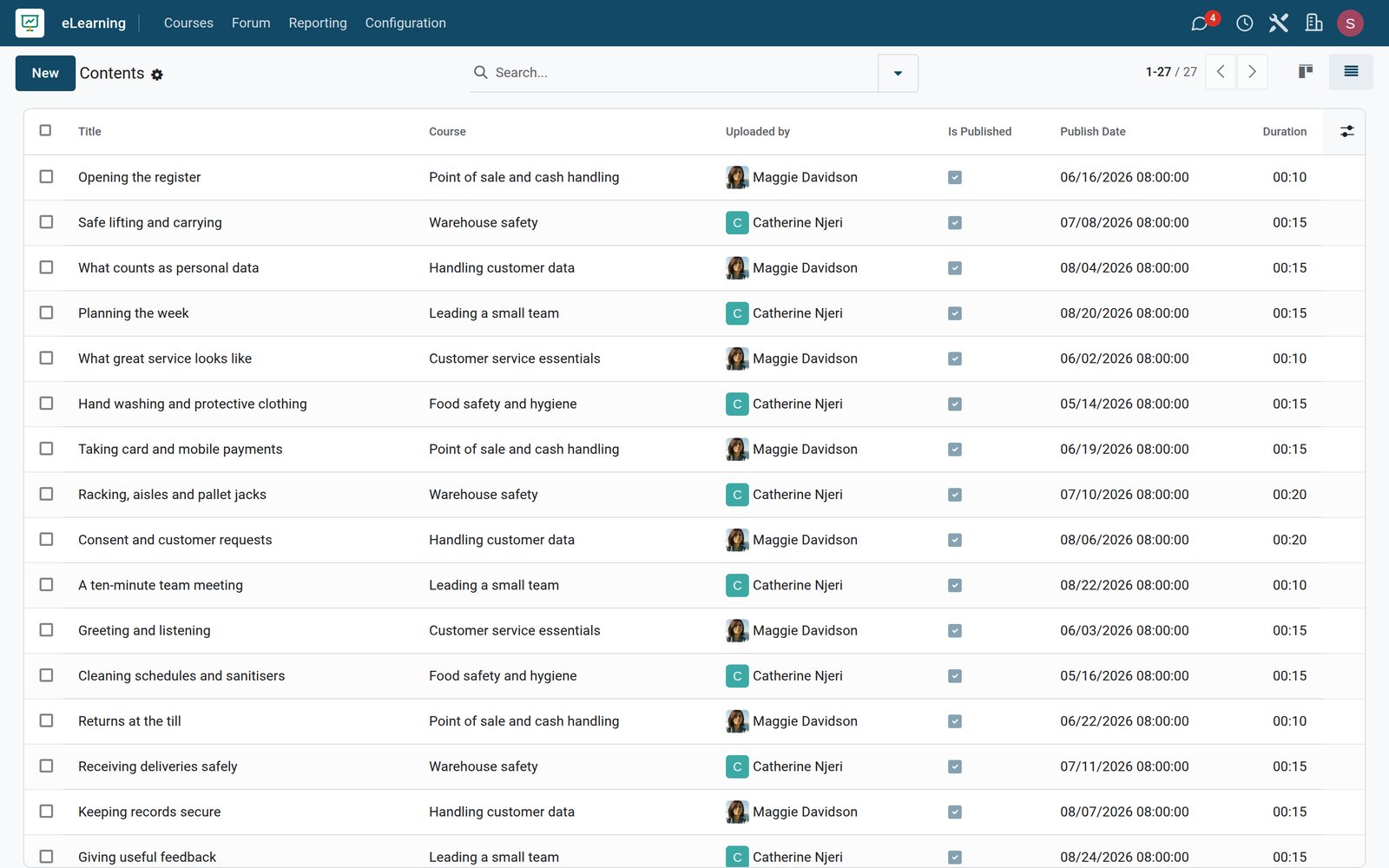
Task: Toggle Is Published for Racking, aisles and pallet jacks
Action: coord(955,495)
